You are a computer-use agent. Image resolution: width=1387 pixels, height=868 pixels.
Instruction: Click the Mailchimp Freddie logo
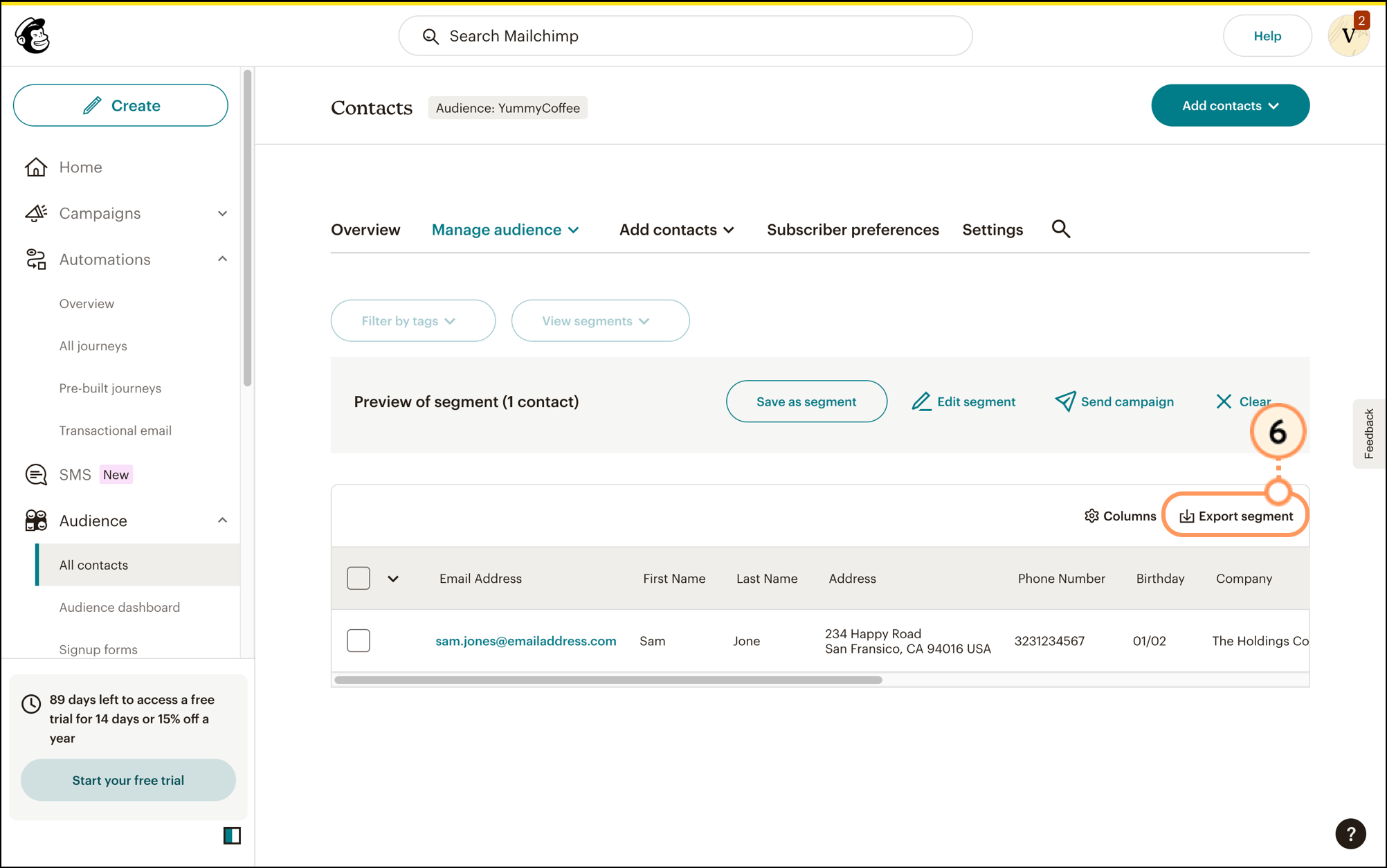point(33,35)
